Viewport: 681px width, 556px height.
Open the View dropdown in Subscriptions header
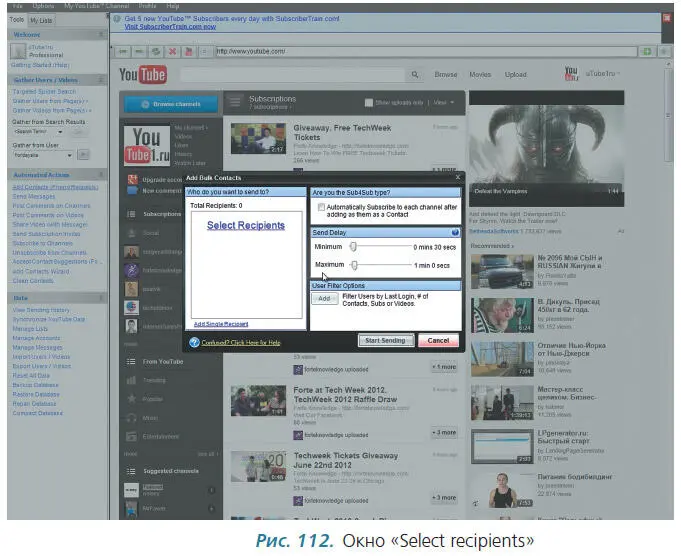(x=443, y=103)
